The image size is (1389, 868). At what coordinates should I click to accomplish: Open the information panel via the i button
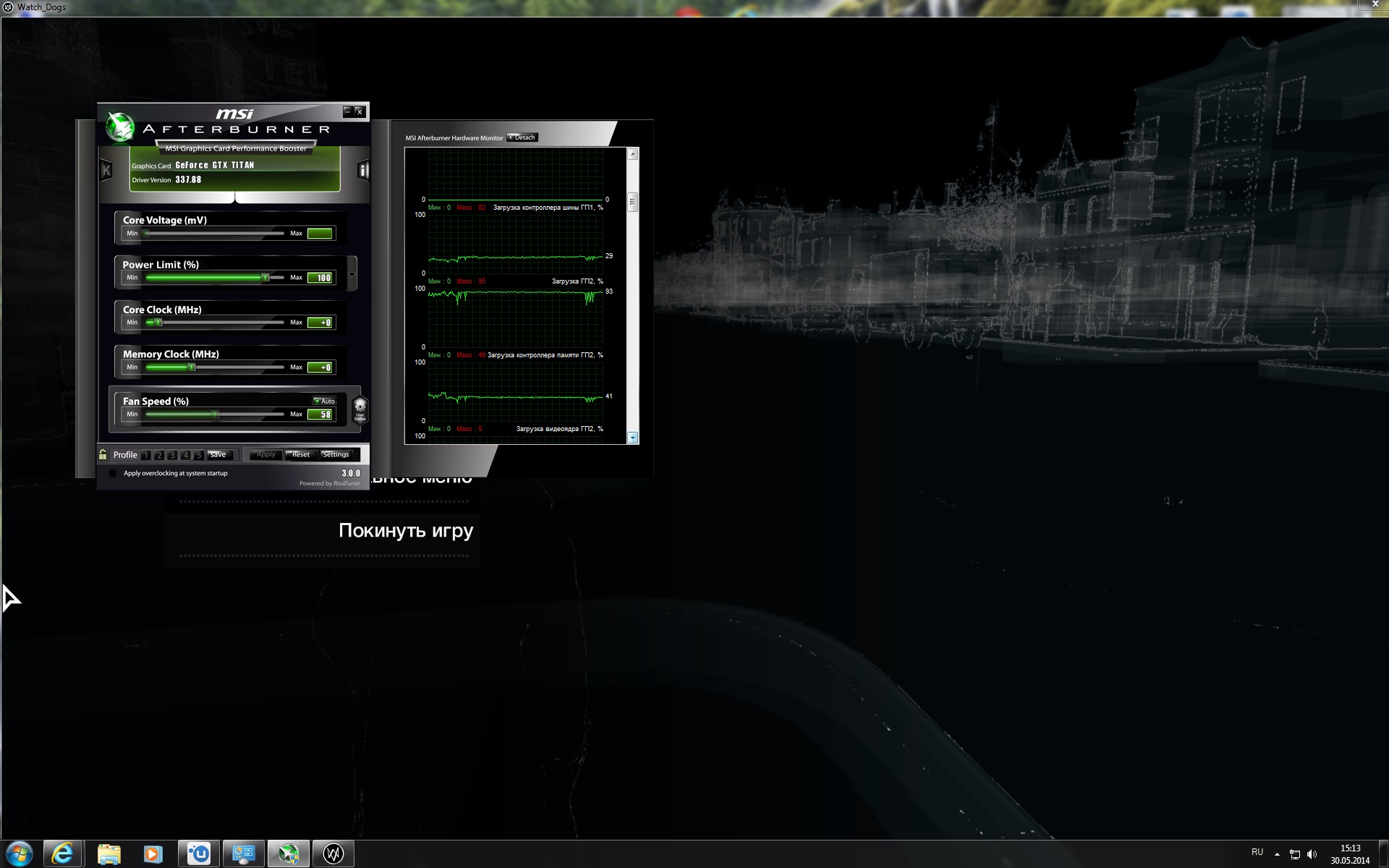pos(363,171)
